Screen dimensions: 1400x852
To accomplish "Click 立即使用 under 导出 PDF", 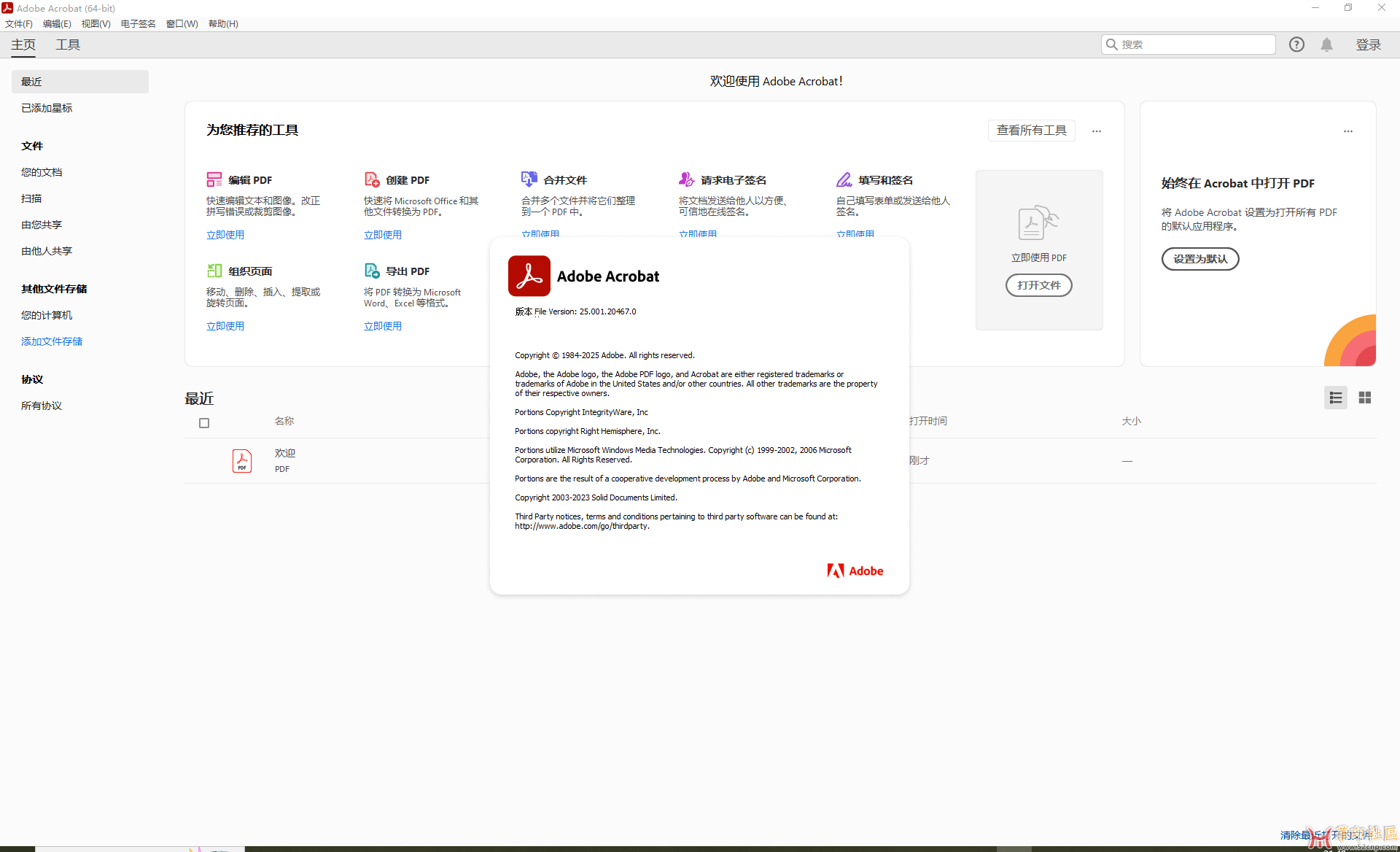I will click(x=383, y=326).
